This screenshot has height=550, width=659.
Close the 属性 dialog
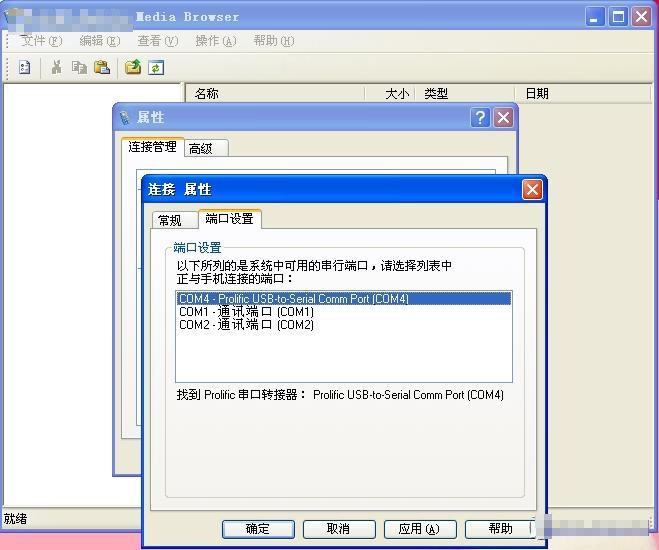(503, 118)
